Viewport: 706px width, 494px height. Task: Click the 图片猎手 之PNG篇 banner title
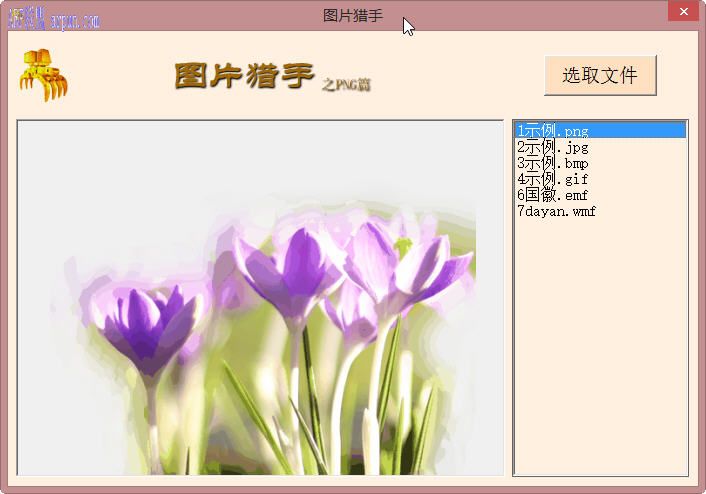point(272,77)
